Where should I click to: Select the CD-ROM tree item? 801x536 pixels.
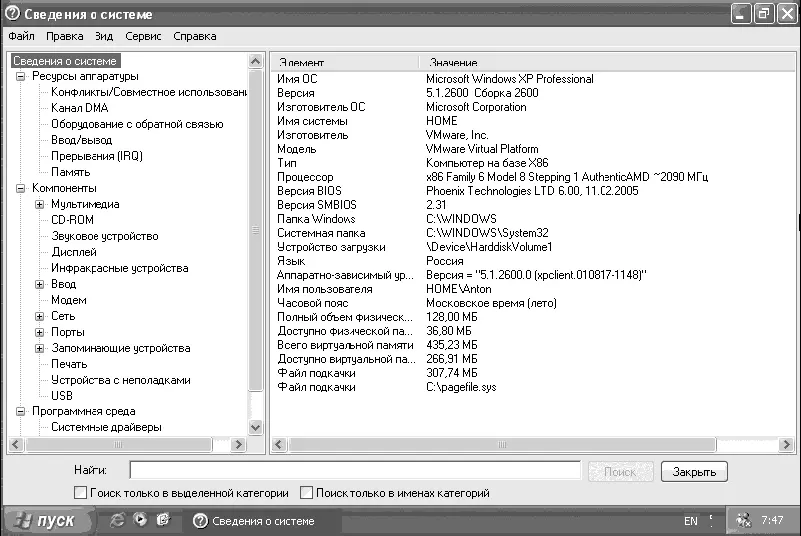[72, 220]
